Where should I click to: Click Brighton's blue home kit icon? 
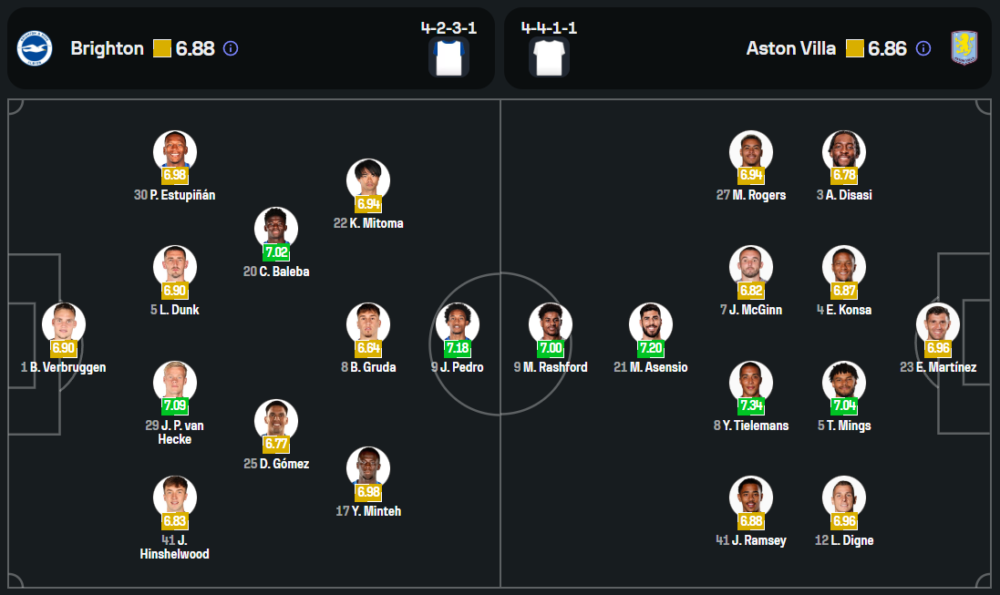coord(449,58)
